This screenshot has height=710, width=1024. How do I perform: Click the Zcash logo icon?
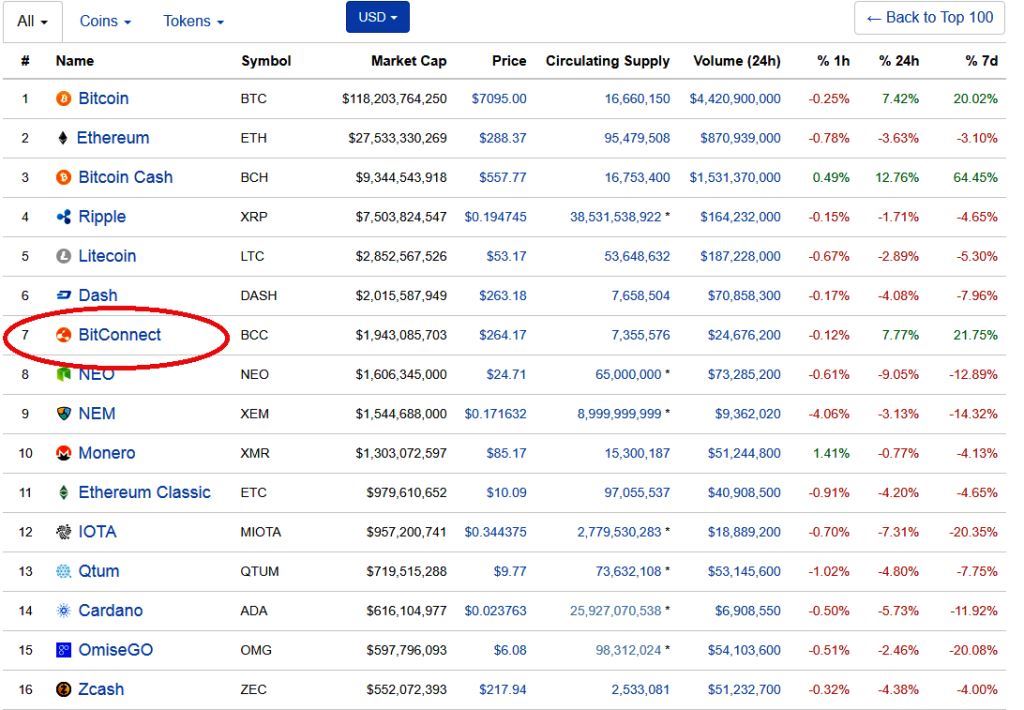point(64,690)
